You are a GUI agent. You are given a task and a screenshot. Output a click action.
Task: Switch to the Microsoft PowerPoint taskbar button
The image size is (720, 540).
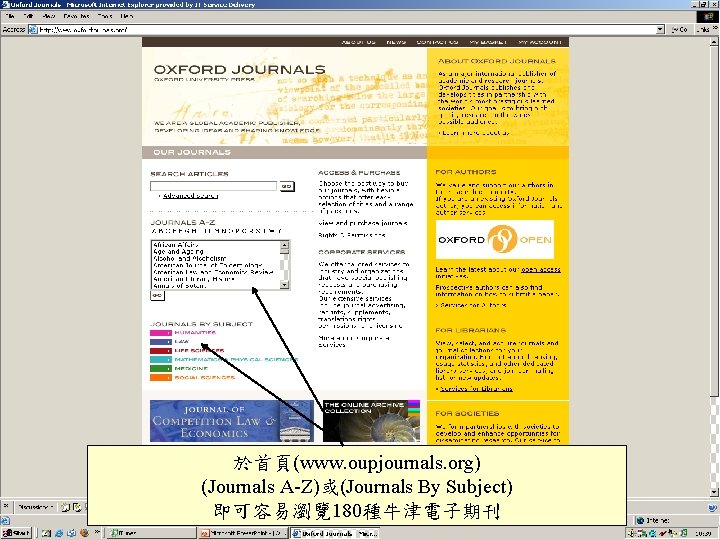tap(243, 534)
